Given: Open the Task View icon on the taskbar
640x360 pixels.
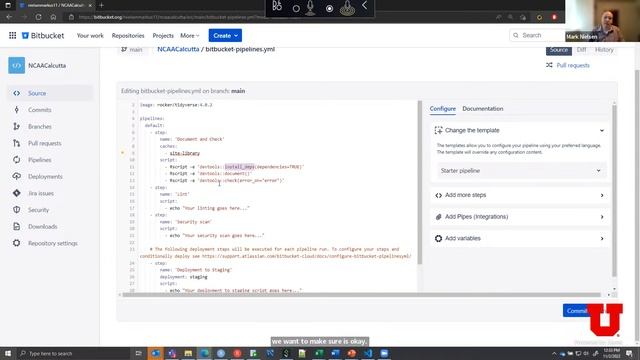Looking at the screenshot, I should (138, 353).
